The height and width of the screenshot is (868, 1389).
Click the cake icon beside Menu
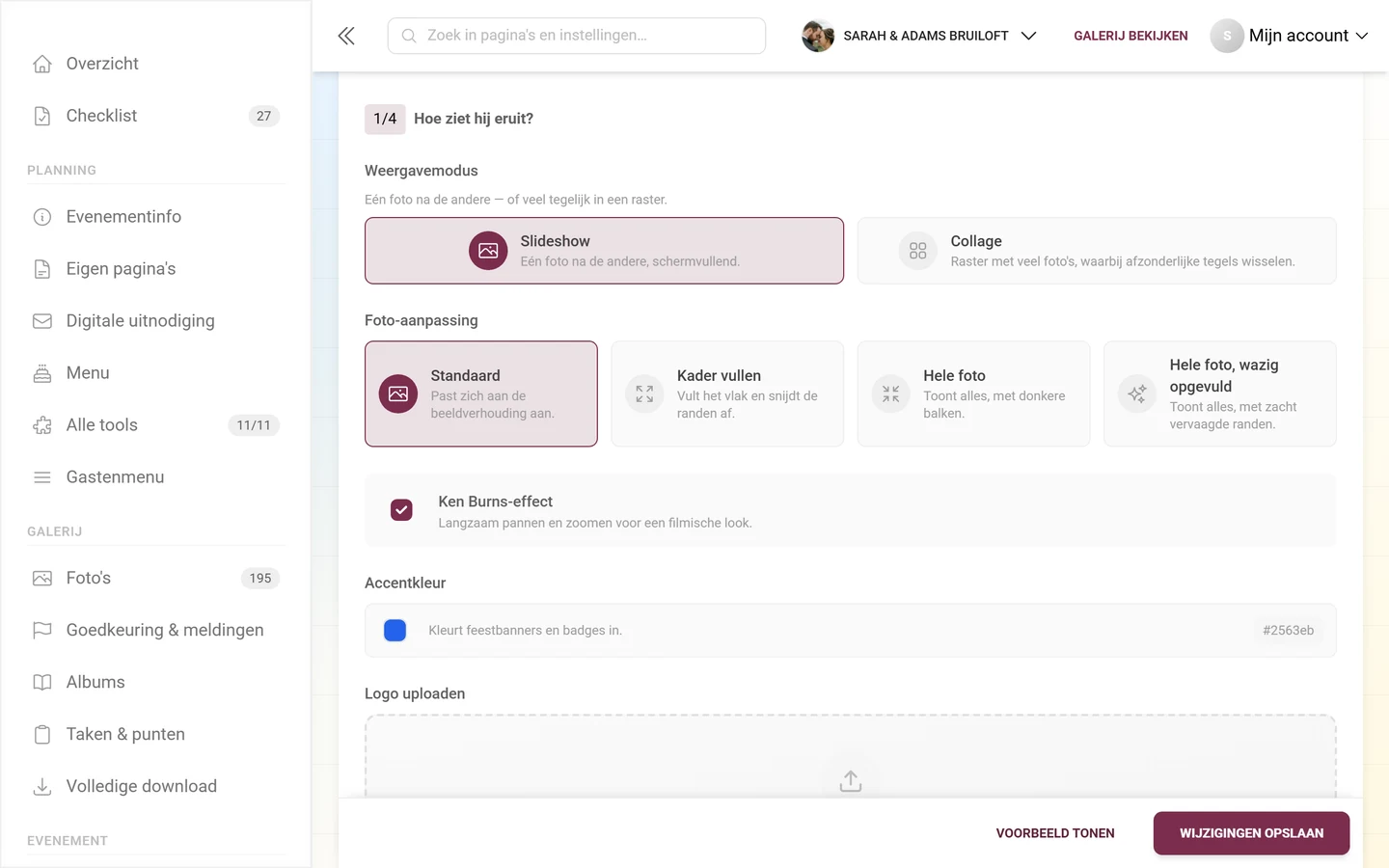42,373
